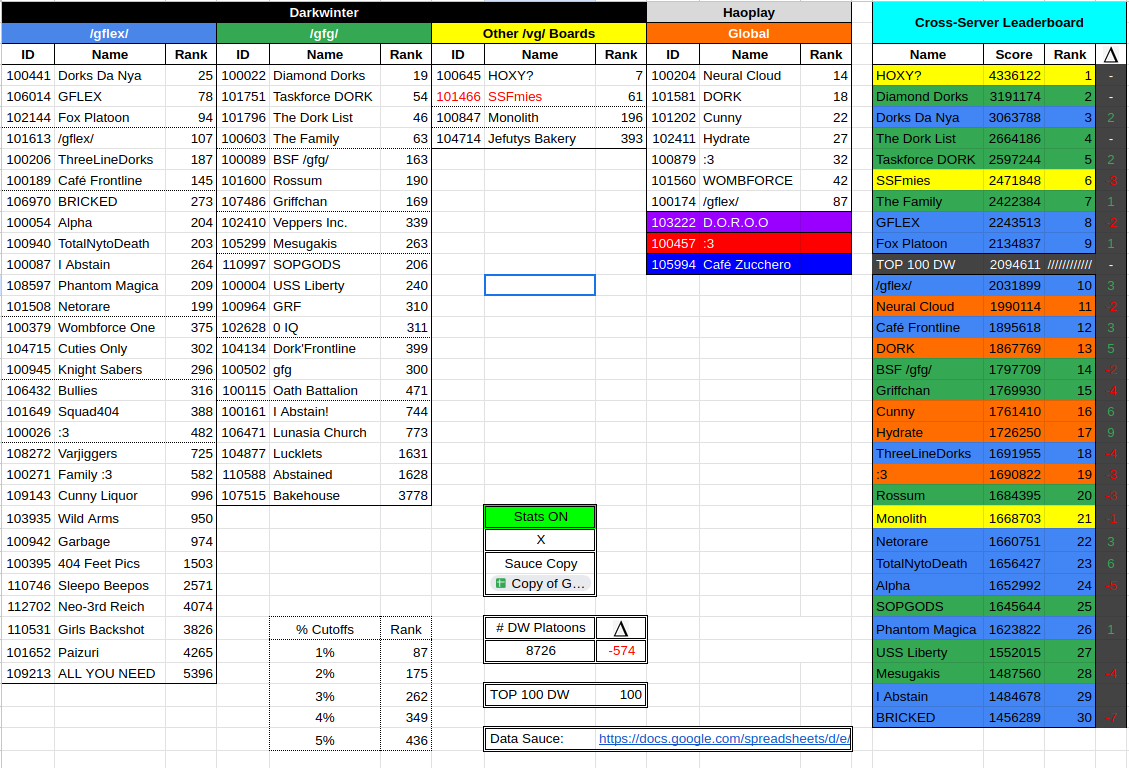The width and height of the screenshot is (1129, 768).
Task: Select rank 436 in cutoffs table
Action: (x=406, y=740)
